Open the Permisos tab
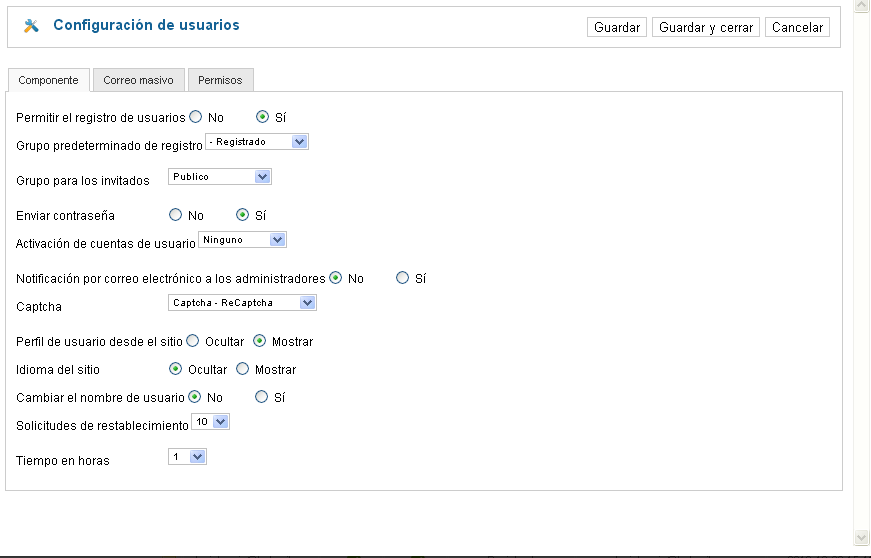 (221, 80)
